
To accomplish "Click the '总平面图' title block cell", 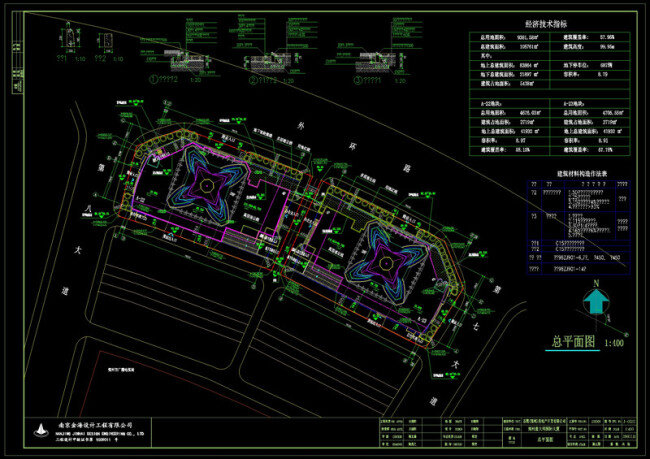I will [545, 439].
